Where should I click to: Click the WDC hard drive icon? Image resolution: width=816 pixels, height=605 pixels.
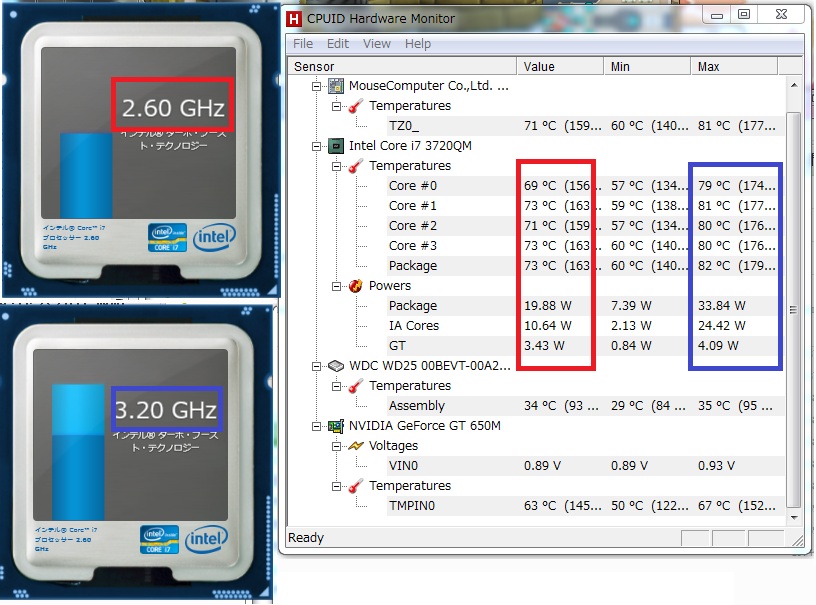336,366
